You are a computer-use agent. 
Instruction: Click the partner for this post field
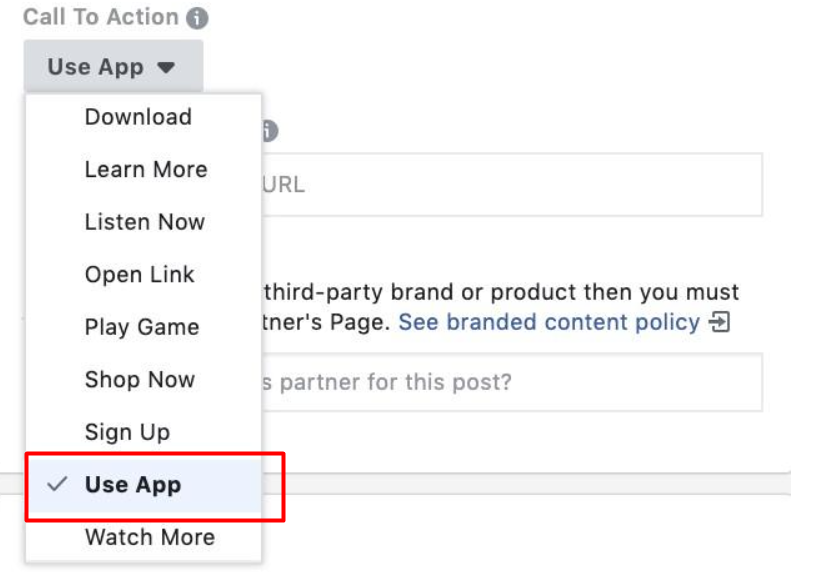pyautogui.click(x=510, y=383)
